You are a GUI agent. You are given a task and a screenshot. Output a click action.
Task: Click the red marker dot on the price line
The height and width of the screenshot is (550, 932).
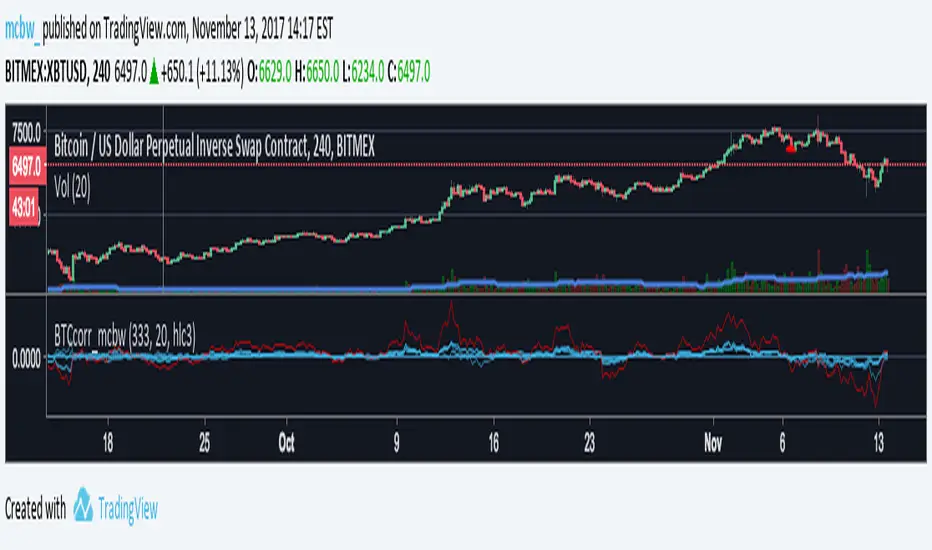pyautogui.click(x=791, y=149)
